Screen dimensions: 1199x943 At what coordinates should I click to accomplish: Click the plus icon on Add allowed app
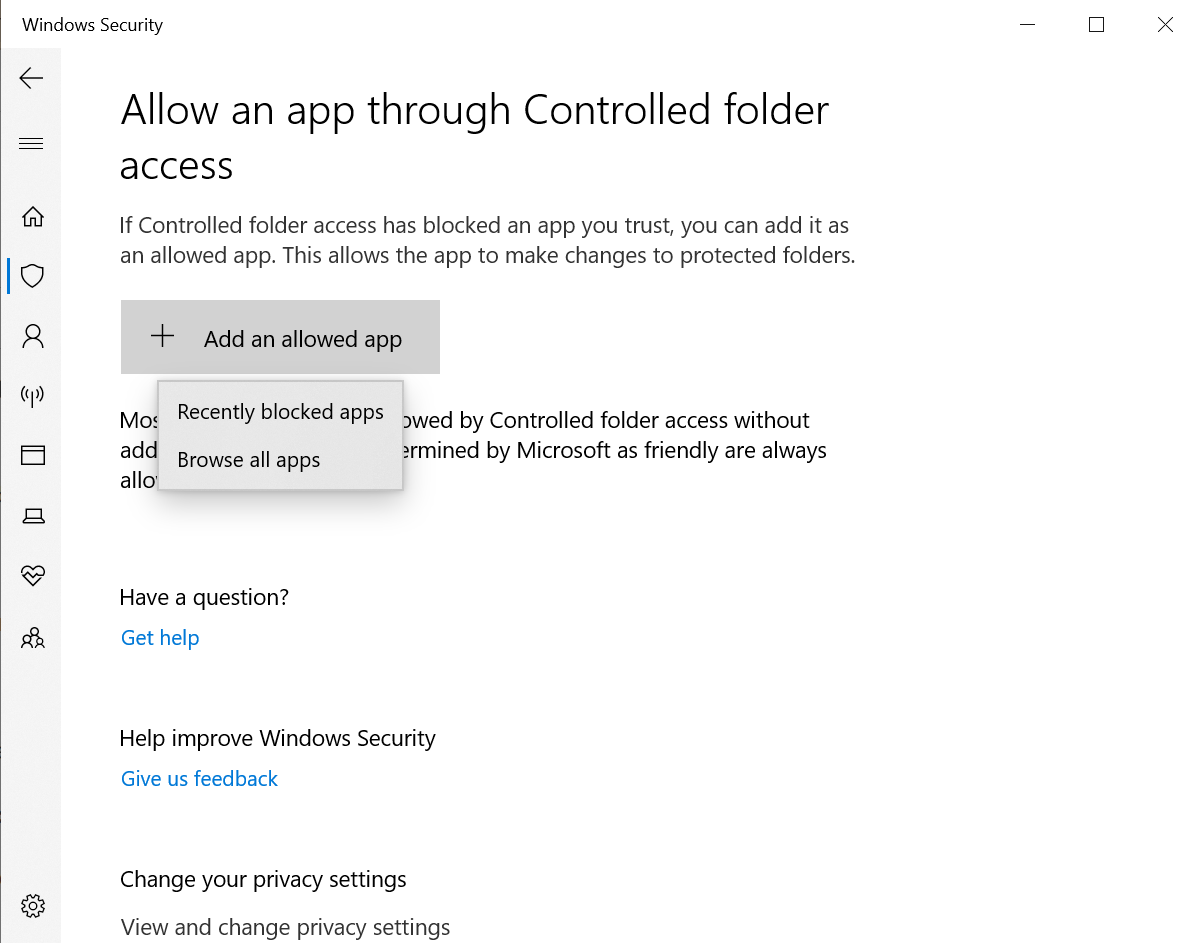(162, 337)
